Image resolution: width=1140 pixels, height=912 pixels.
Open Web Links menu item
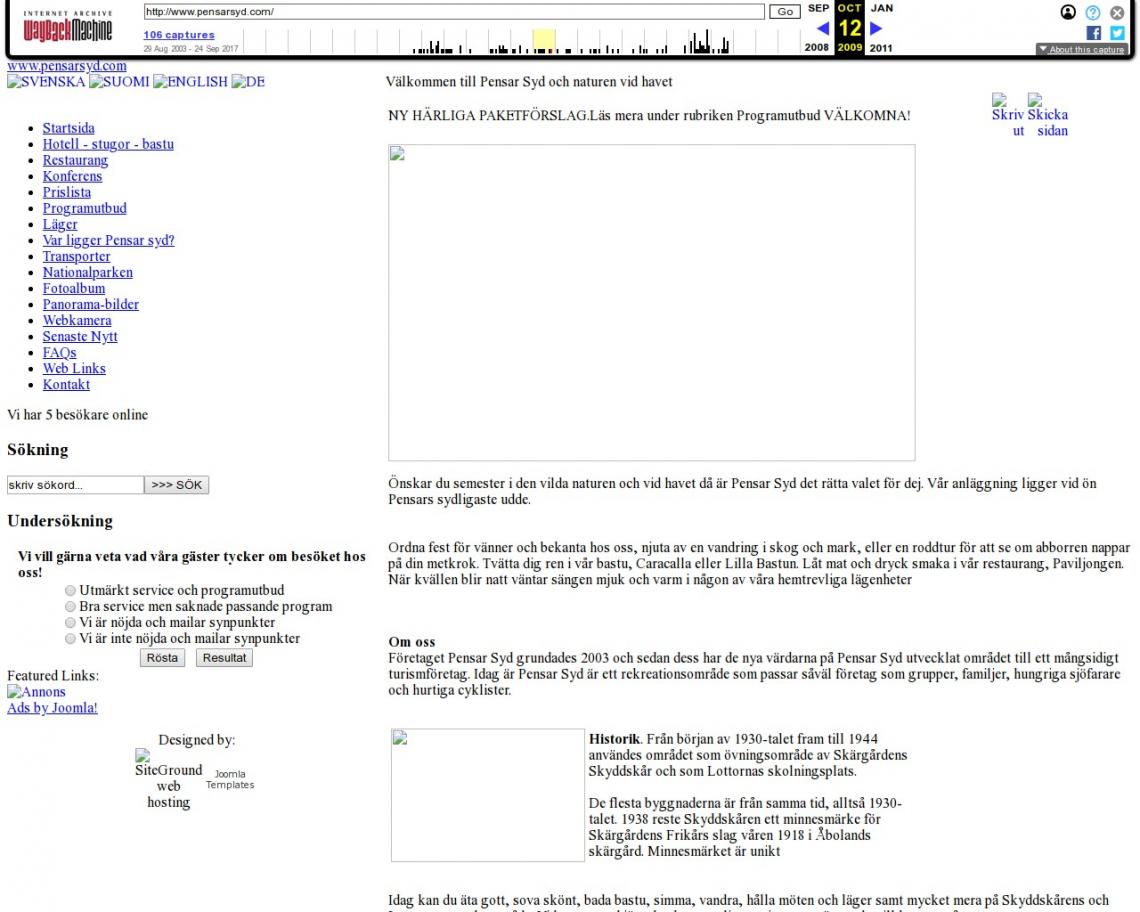click(74, 368)
